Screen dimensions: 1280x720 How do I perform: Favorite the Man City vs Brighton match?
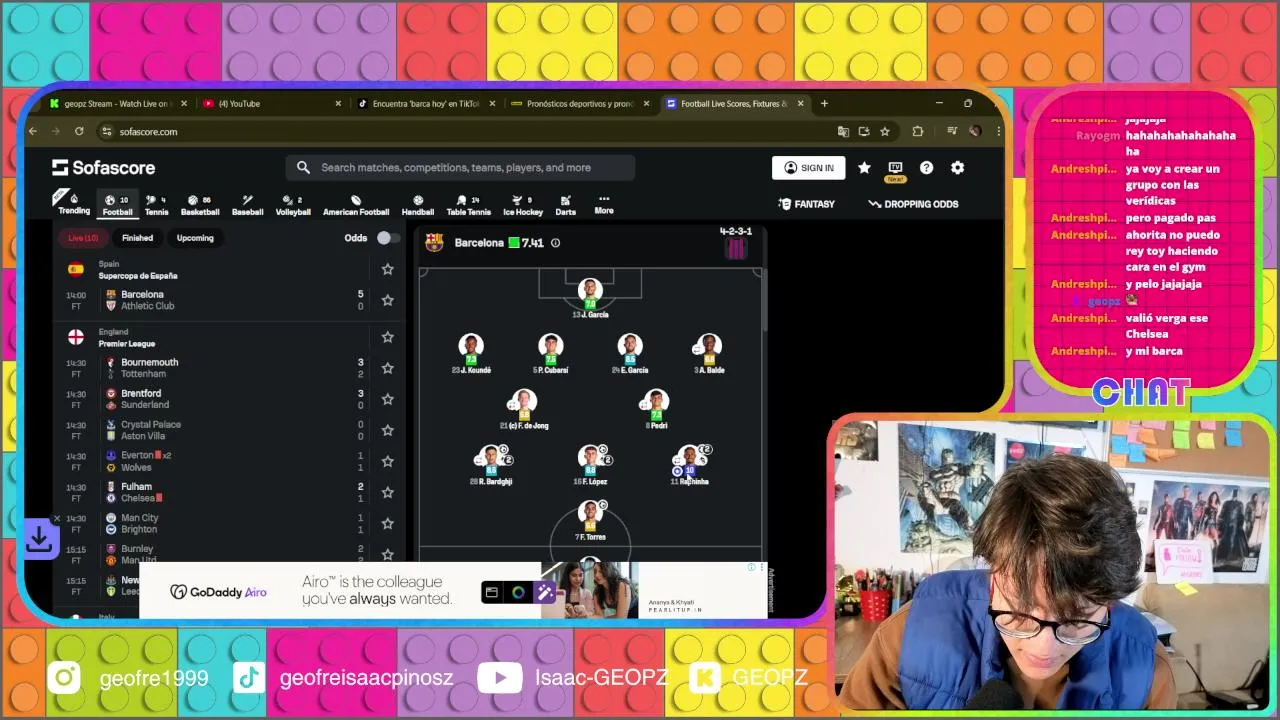click(387, 523)
